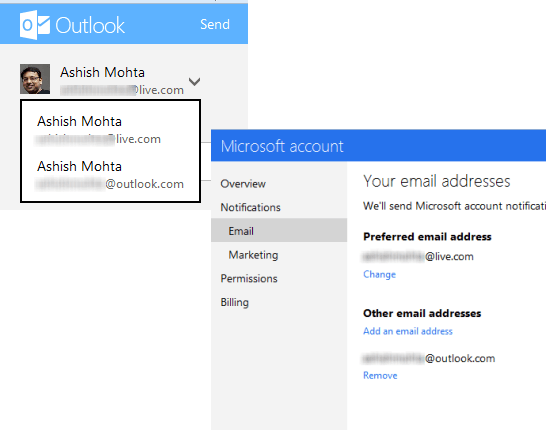Open the Notifications section

[x=250, y=207]
